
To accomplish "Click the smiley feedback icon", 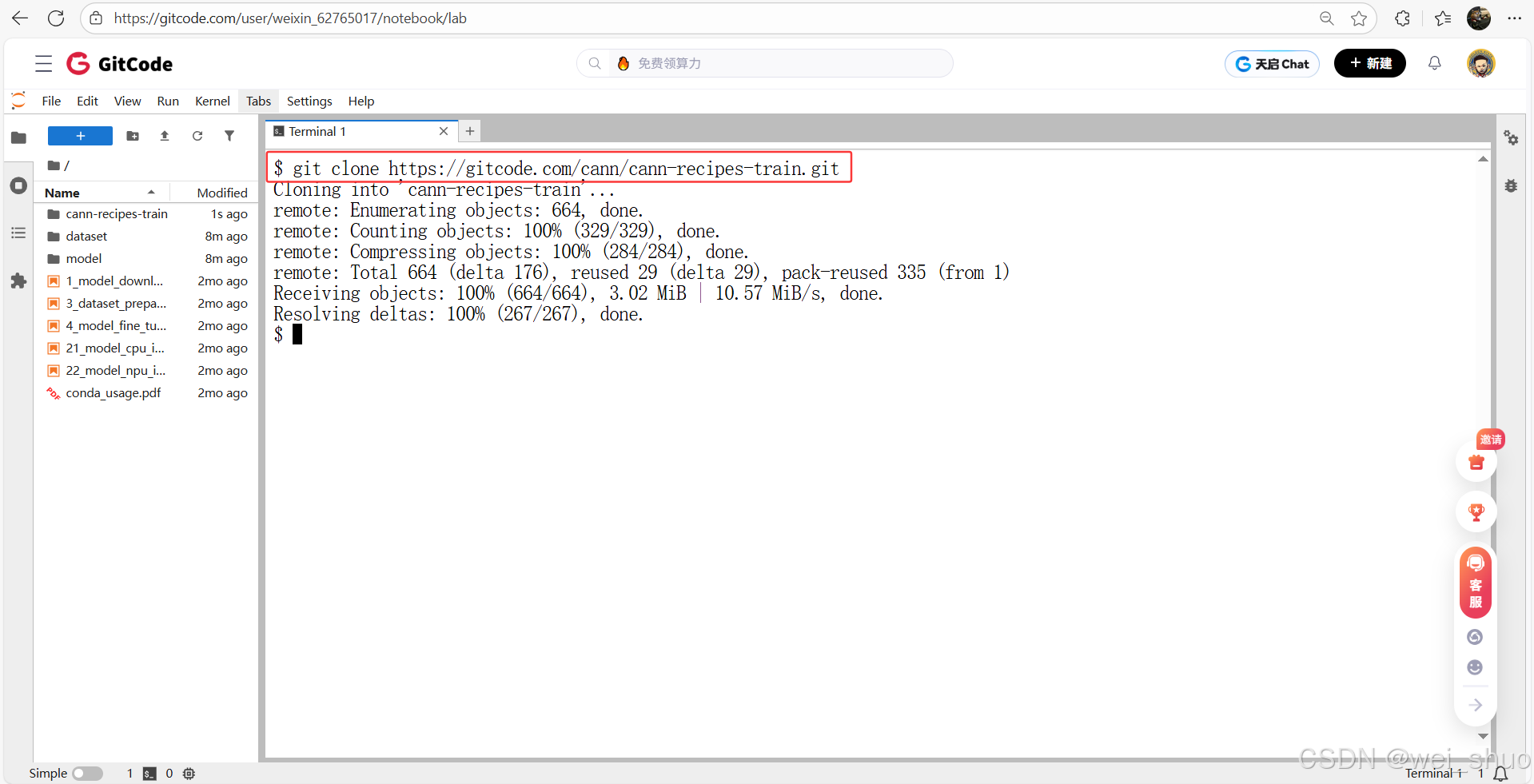I will click(1475, 667).
